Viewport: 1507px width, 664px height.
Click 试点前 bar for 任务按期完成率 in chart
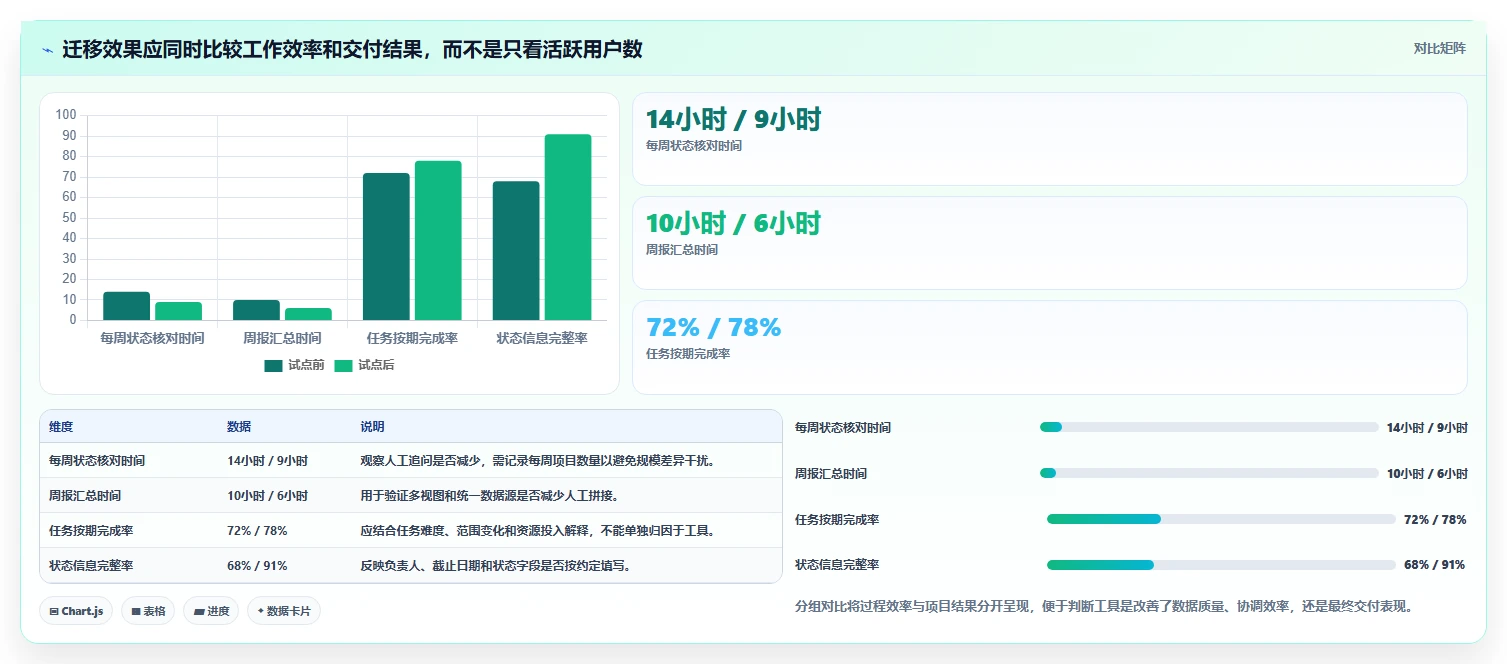point(386,246)
